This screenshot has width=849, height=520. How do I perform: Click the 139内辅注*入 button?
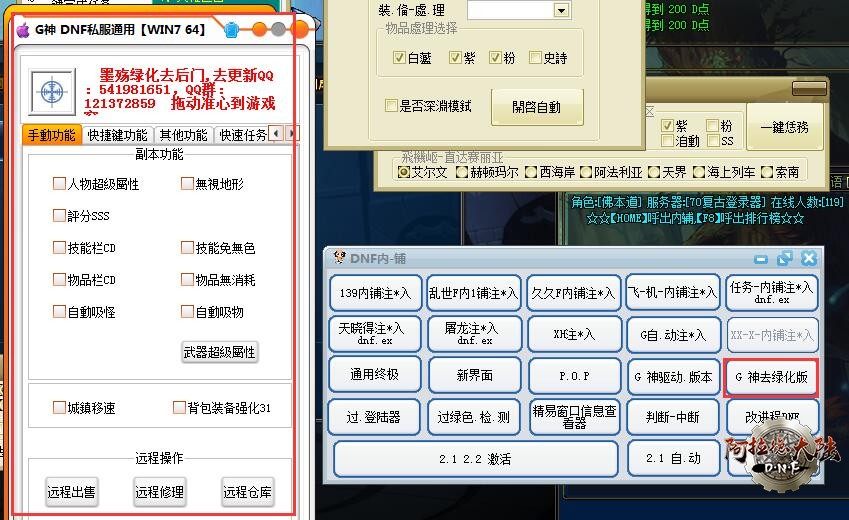(375, 293)
